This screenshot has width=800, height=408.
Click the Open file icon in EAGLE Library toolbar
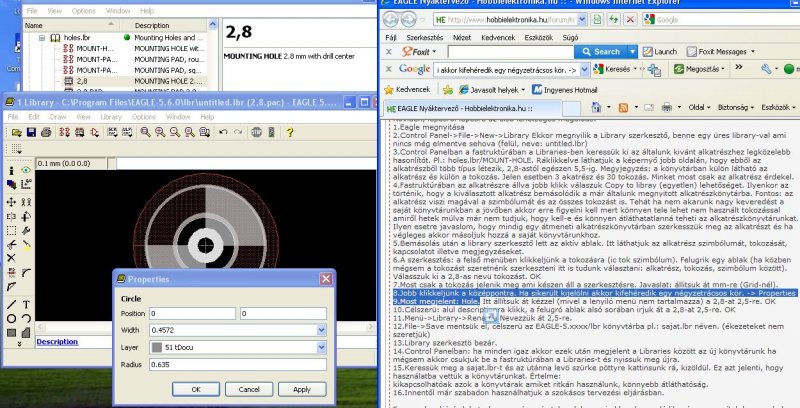coord(16,133)
